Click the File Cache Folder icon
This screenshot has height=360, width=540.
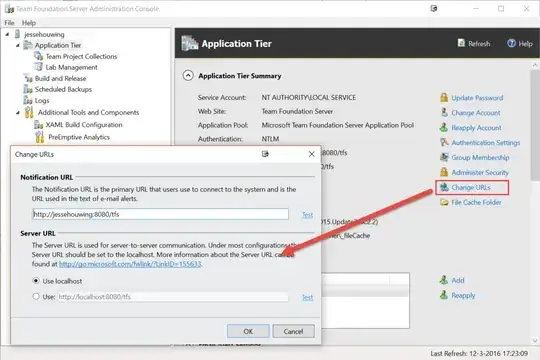444,202
